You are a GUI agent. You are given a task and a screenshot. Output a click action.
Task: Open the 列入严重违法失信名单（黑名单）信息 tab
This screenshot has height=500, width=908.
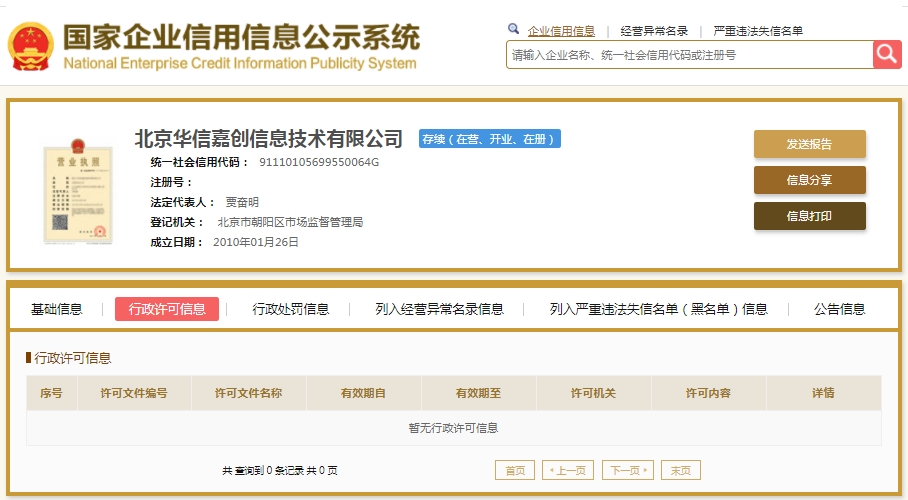(658, 309)
